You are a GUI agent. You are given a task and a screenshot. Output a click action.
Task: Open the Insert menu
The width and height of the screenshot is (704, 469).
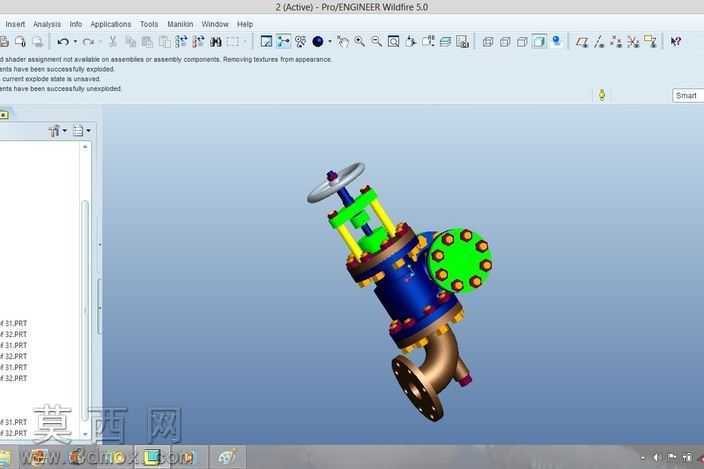click(x=15, y=24)
